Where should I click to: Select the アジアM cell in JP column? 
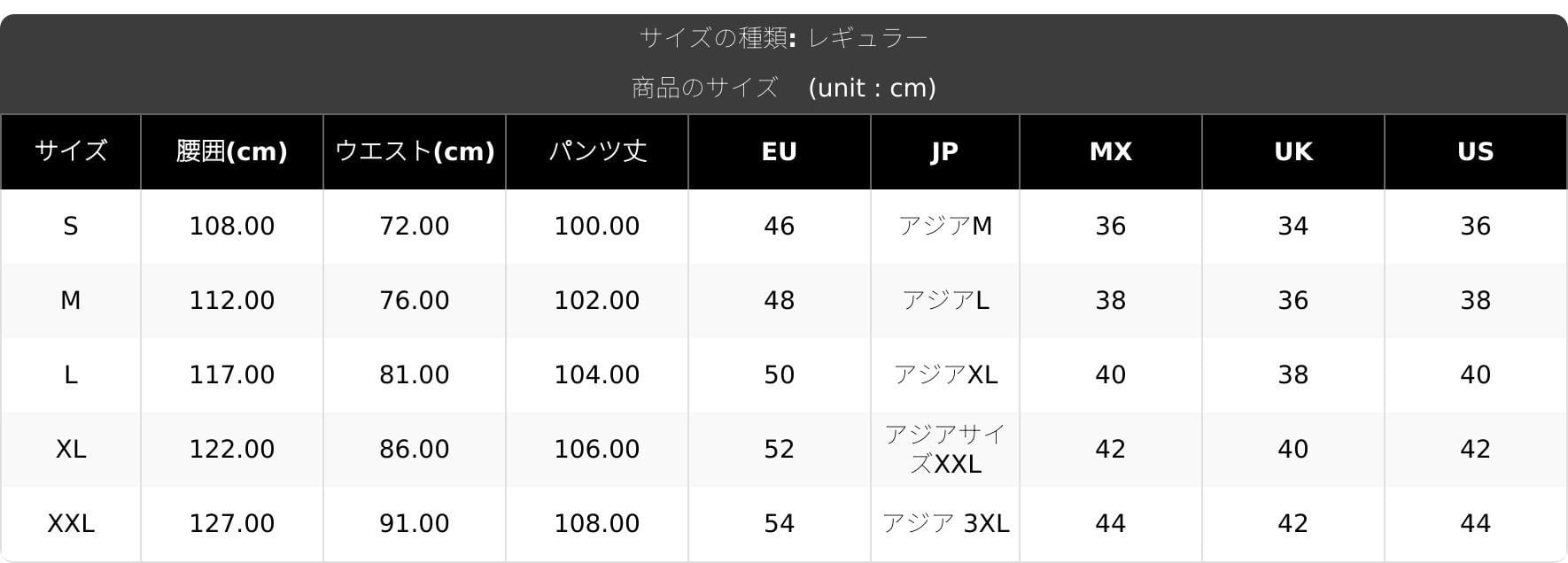[x=945, y=227]
